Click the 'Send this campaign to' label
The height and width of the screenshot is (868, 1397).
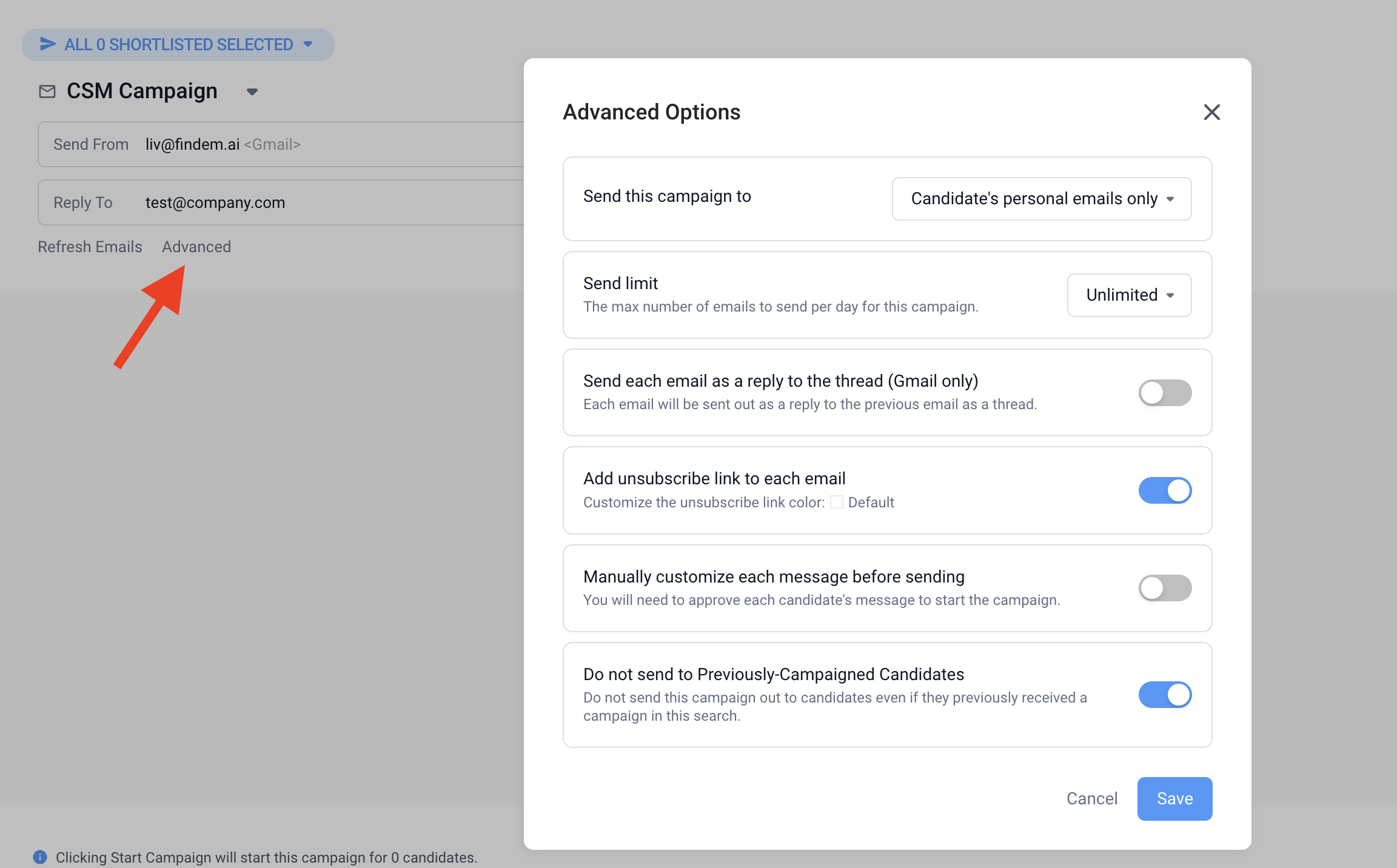[x=667, y=196]
